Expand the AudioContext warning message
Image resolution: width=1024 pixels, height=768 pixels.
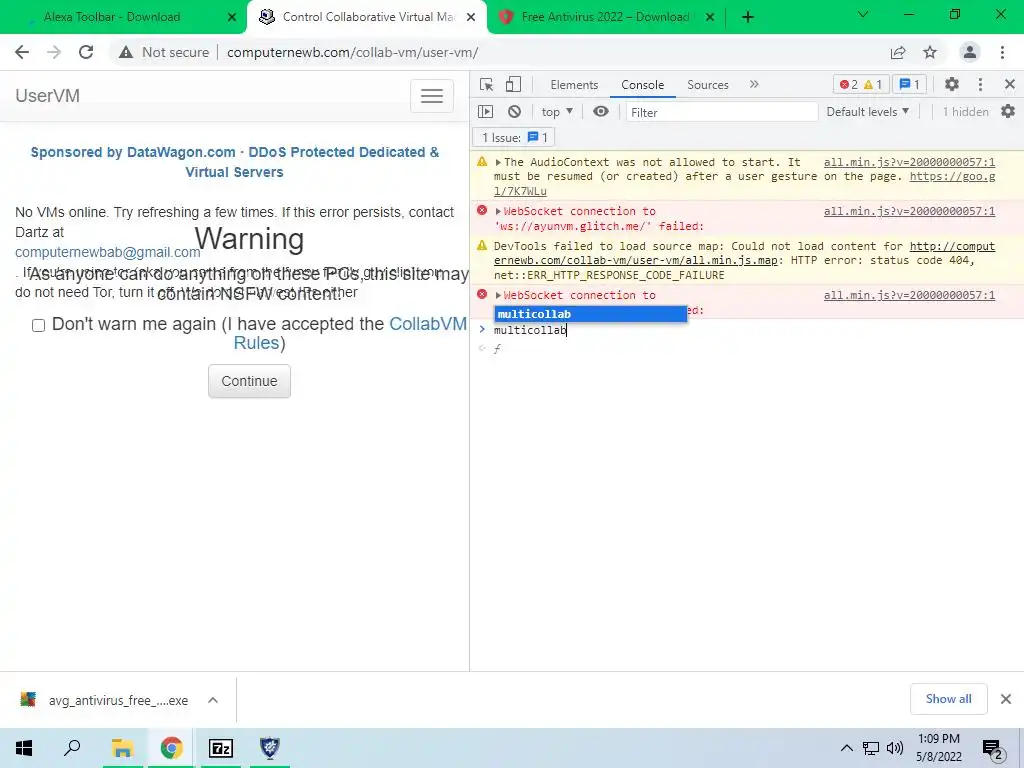498,162
